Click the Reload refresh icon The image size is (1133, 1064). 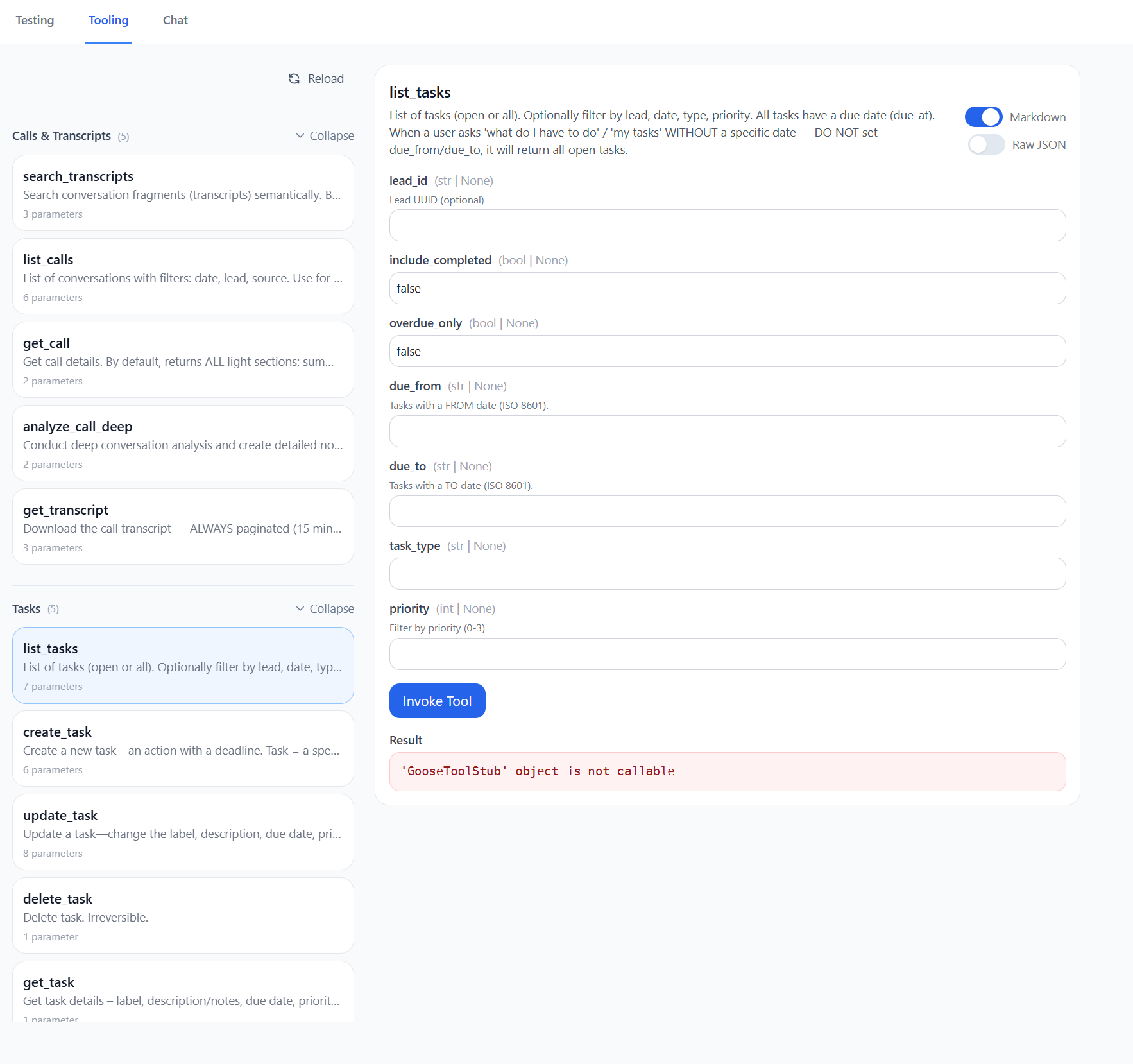[294, 78]
